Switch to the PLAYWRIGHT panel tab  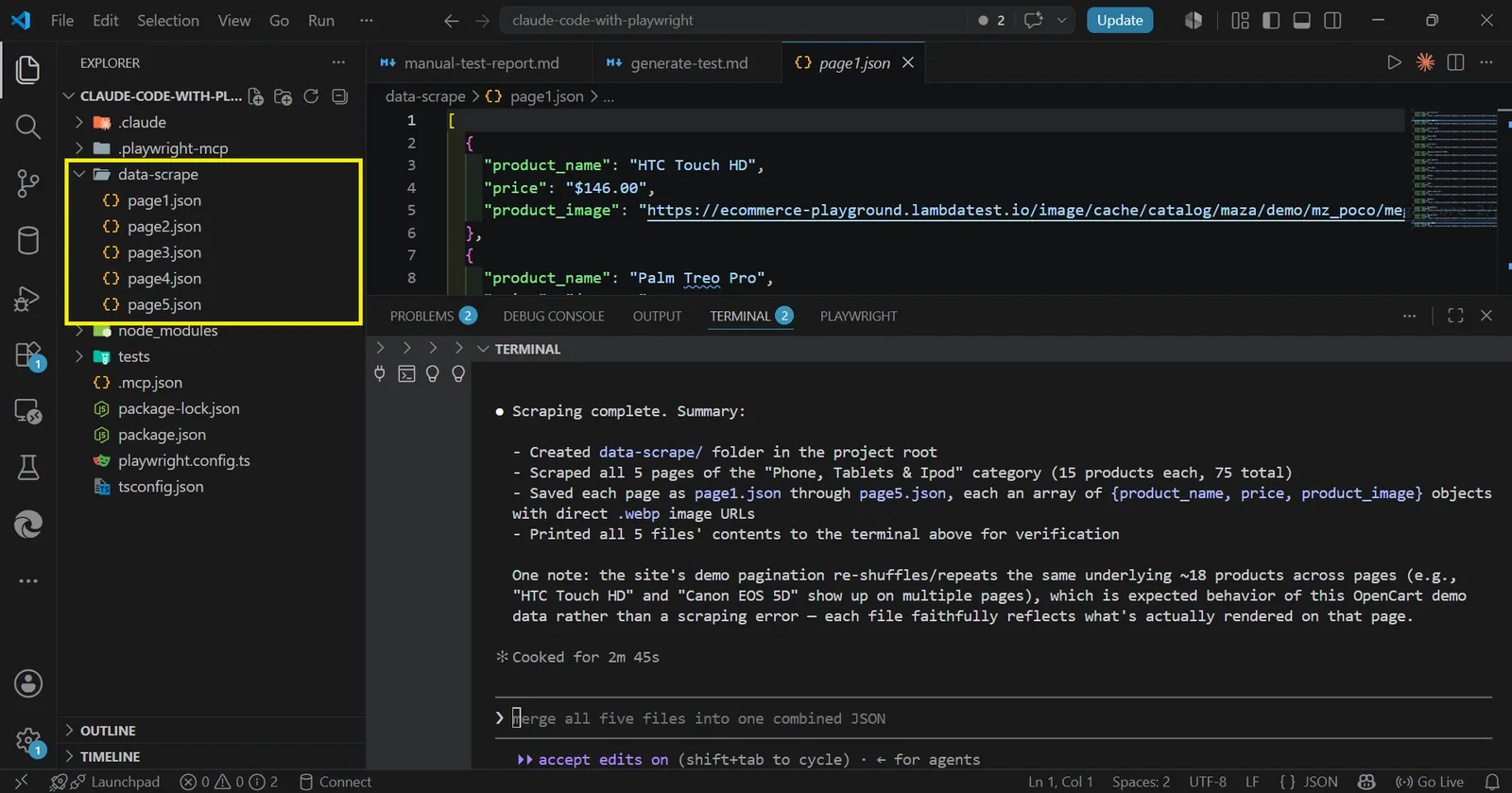coord(858,316)
